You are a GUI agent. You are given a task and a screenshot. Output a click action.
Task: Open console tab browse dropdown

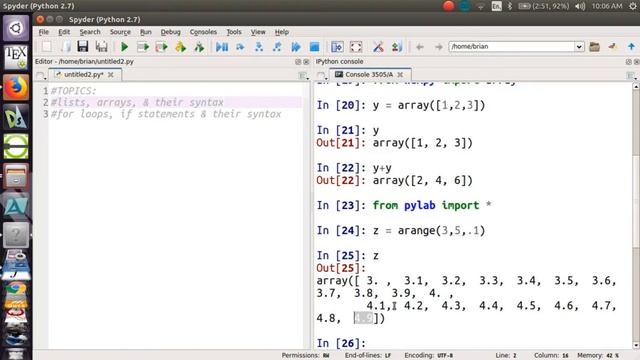pyautogui.click(x=321, y=76)
